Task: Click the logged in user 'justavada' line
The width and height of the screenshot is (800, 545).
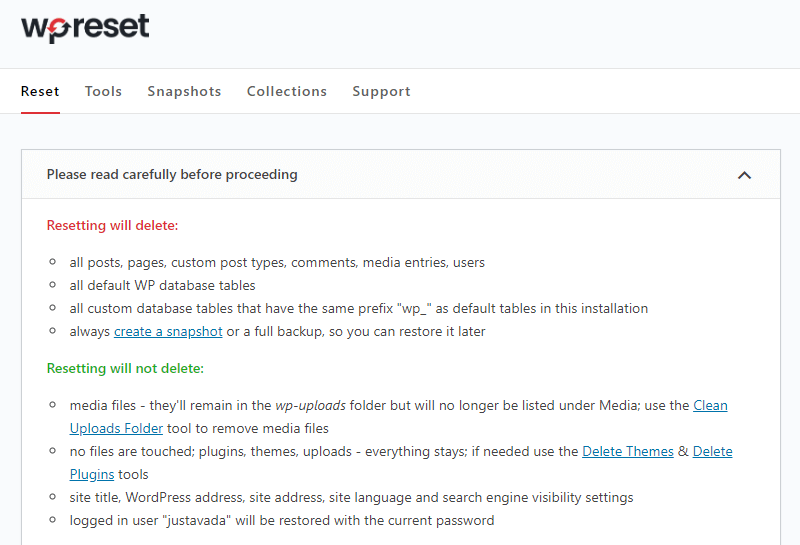Action: tap(281, 520)
